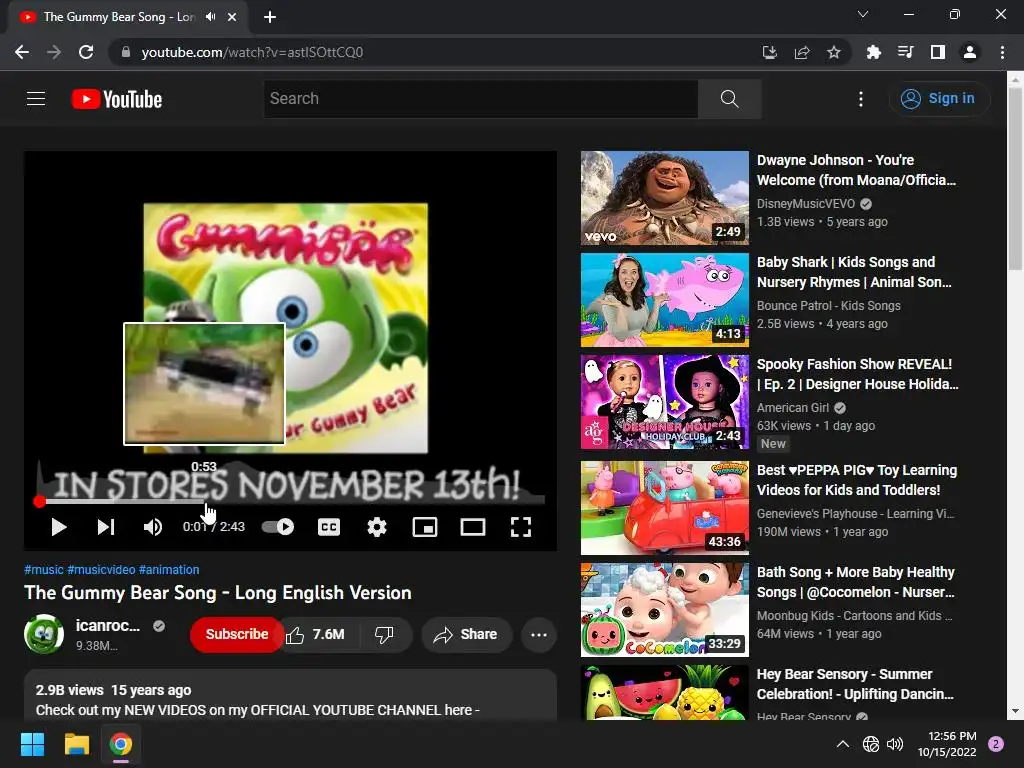
Task: Switch to theater mode
Action: click(x=473, y=527)
